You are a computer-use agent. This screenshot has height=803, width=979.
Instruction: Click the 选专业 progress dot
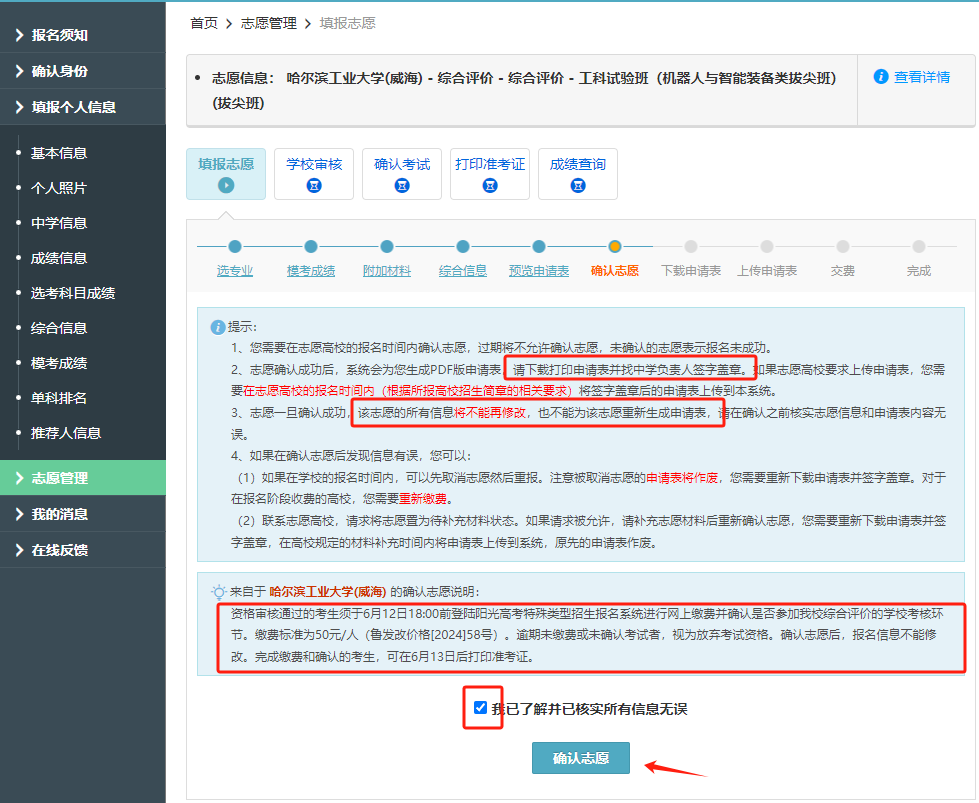(235, 247)
